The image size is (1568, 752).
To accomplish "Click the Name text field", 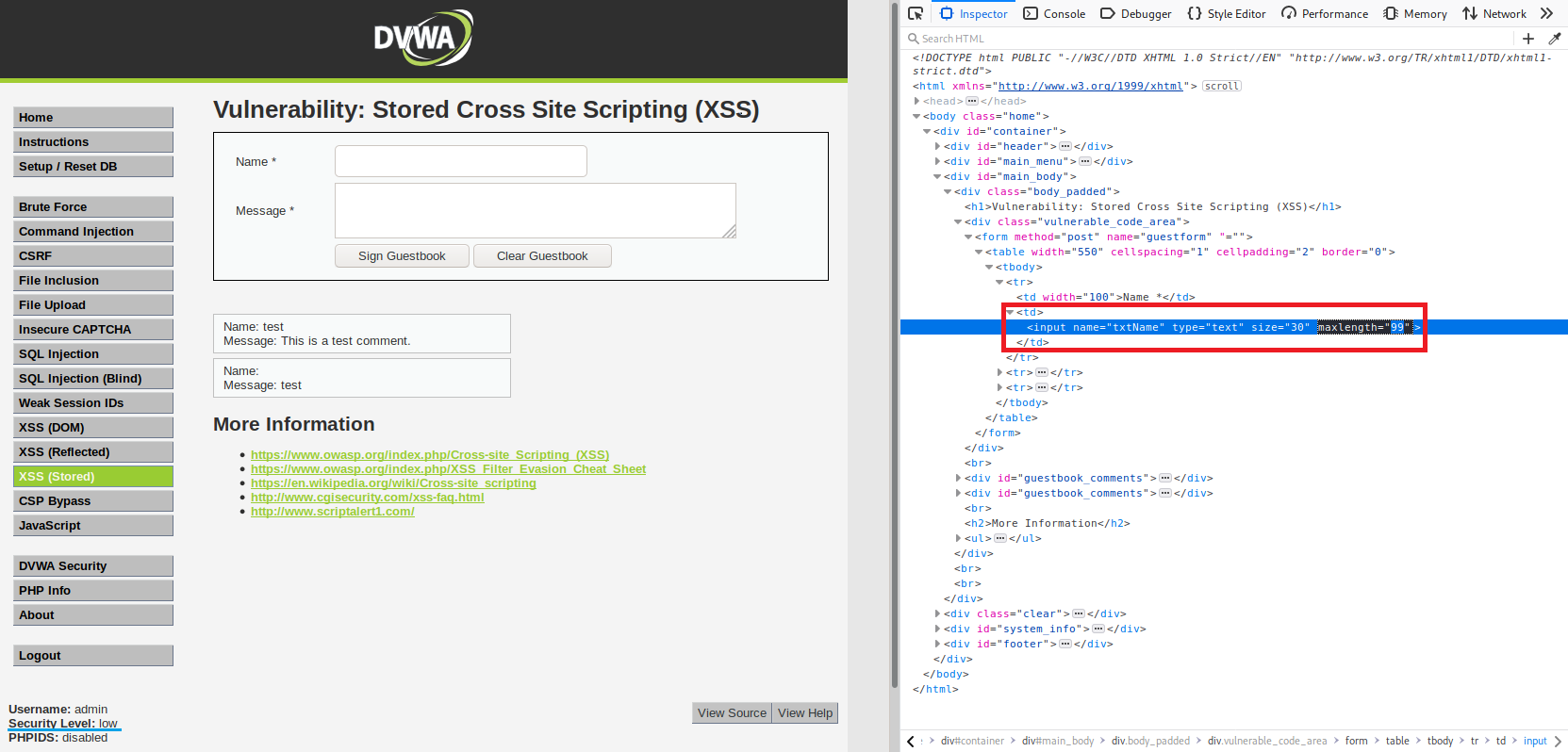I will click(x=460, y=161).
